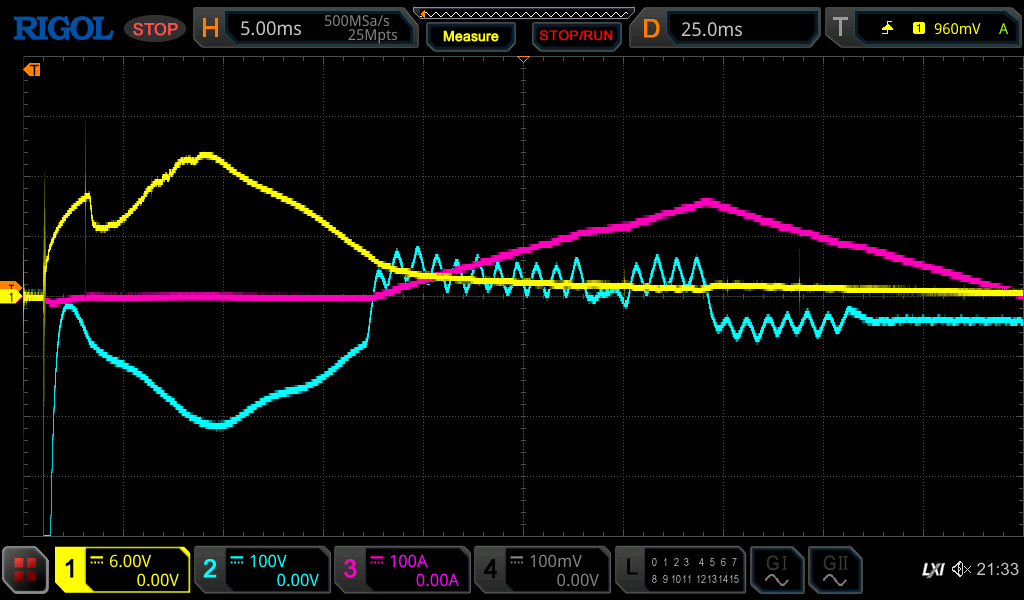Click the muted speaker sound icon
Screen dimensions: 1024x600
(961, 570)
